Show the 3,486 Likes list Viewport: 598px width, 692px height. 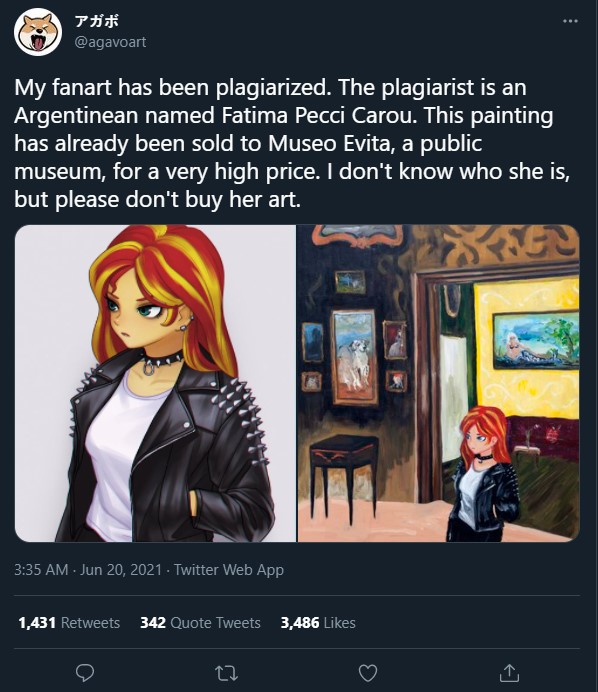point(318,623)
